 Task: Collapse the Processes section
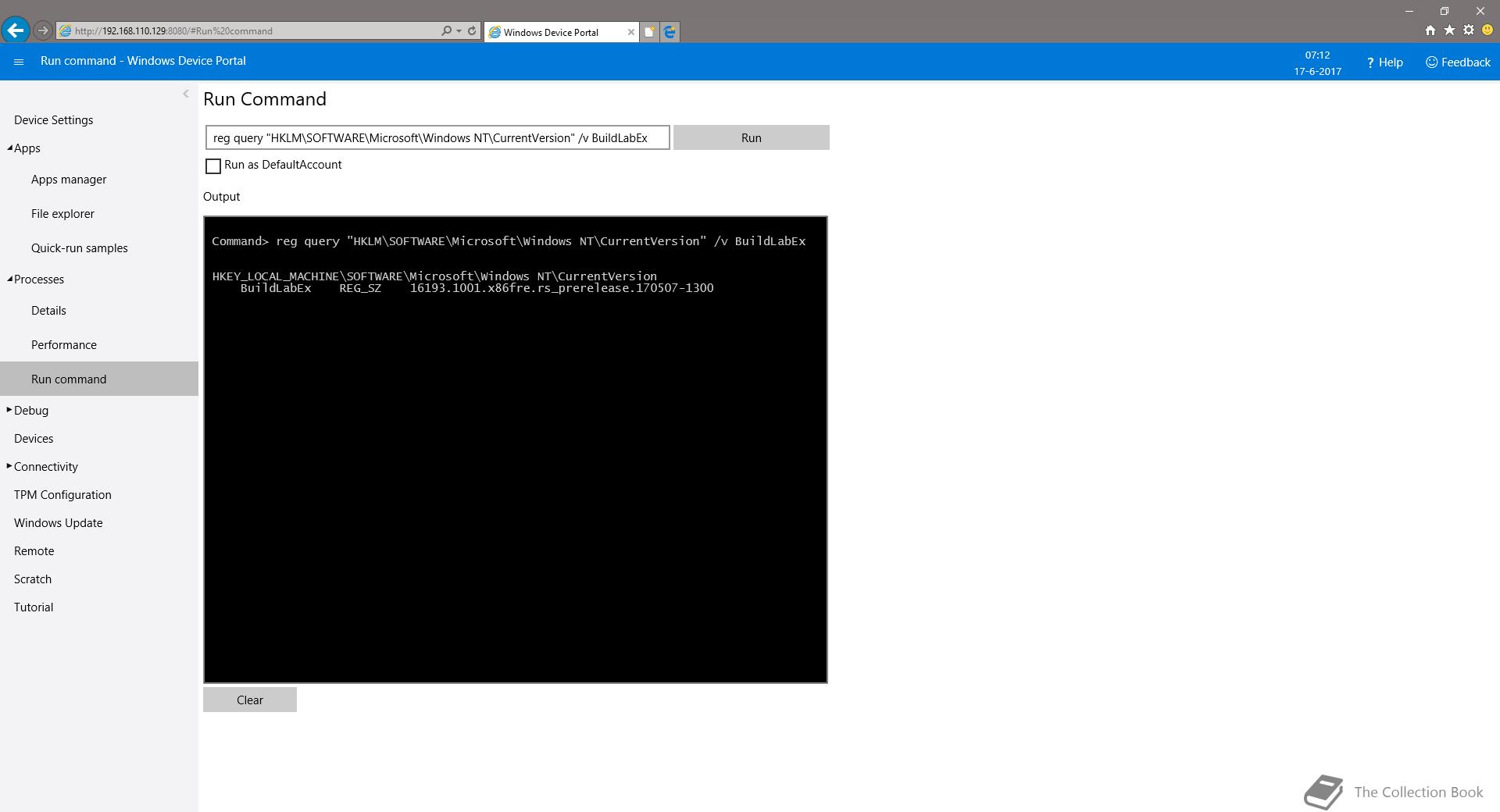pos(10,280)
